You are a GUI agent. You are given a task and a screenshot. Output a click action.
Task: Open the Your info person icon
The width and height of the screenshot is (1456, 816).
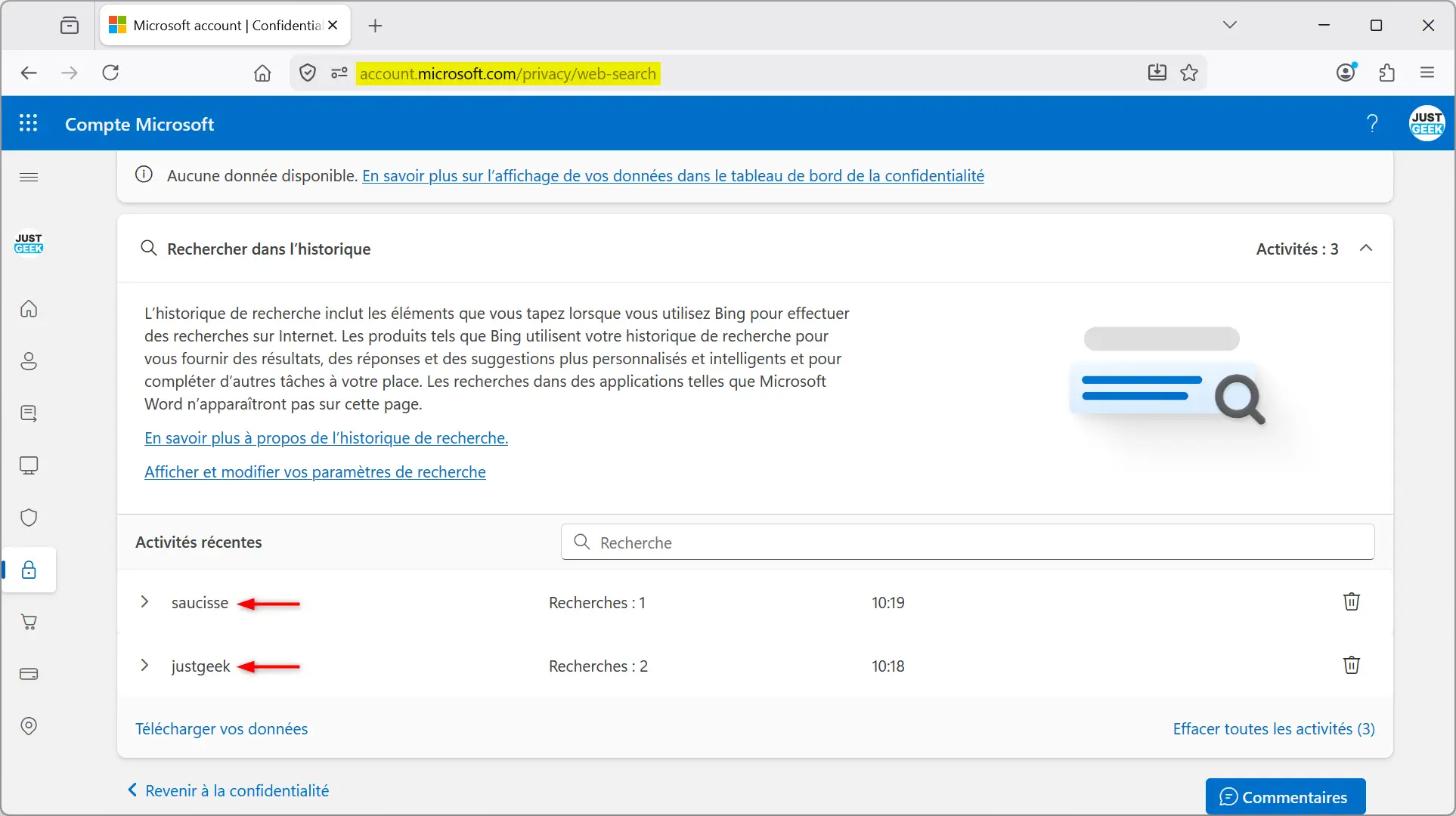29,361
